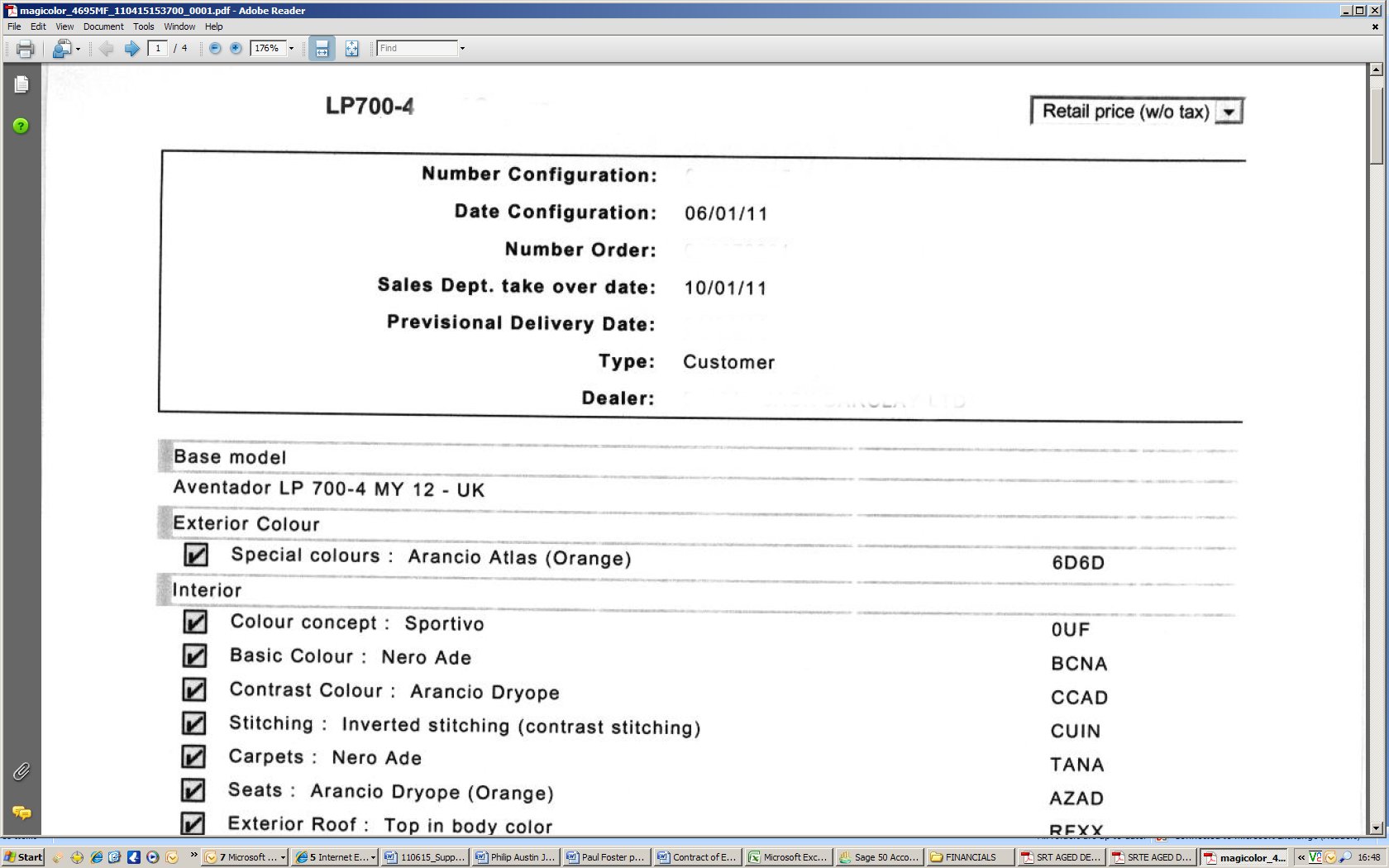Expand quick launch overflow chevron
Image resolution: width=1389 pixels, height=868 pixels.
[x=194, y=855]
